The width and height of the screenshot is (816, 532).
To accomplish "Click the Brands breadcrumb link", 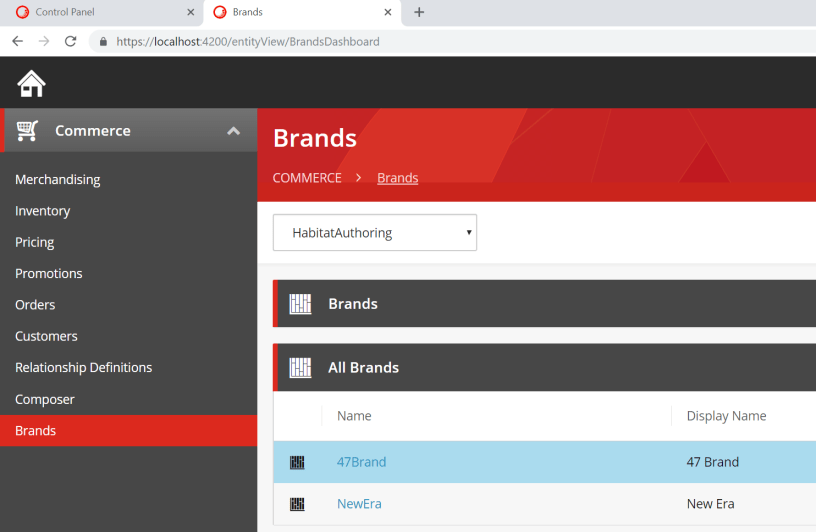I will [397, 178].
